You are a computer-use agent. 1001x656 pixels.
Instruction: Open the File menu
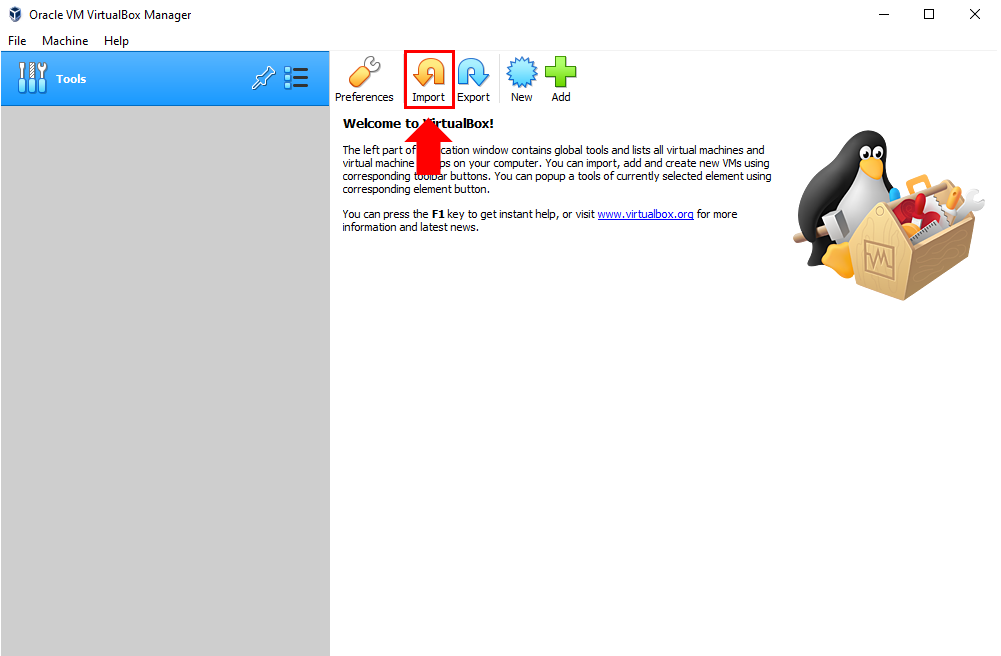tap(17, 41)
